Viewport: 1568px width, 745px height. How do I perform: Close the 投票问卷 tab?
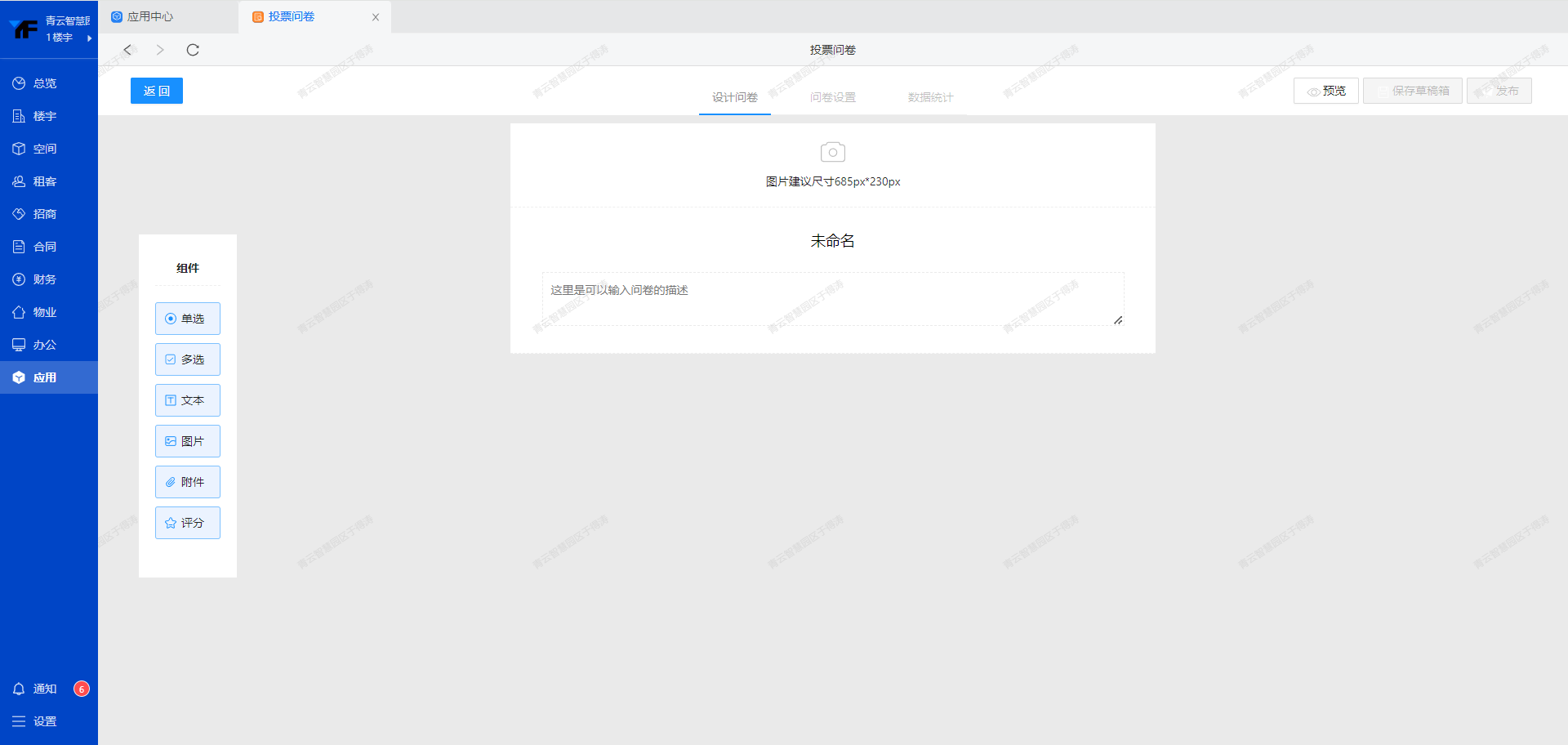pos(376,17)
